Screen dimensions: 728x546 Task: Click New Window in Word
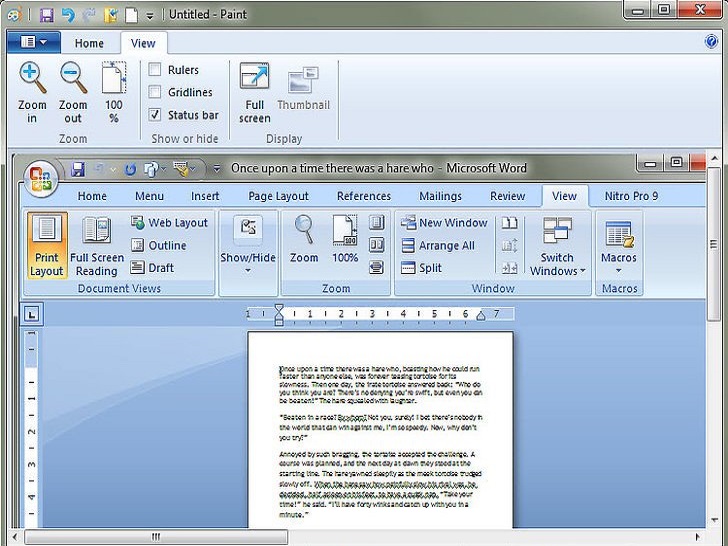click(444, 223)
